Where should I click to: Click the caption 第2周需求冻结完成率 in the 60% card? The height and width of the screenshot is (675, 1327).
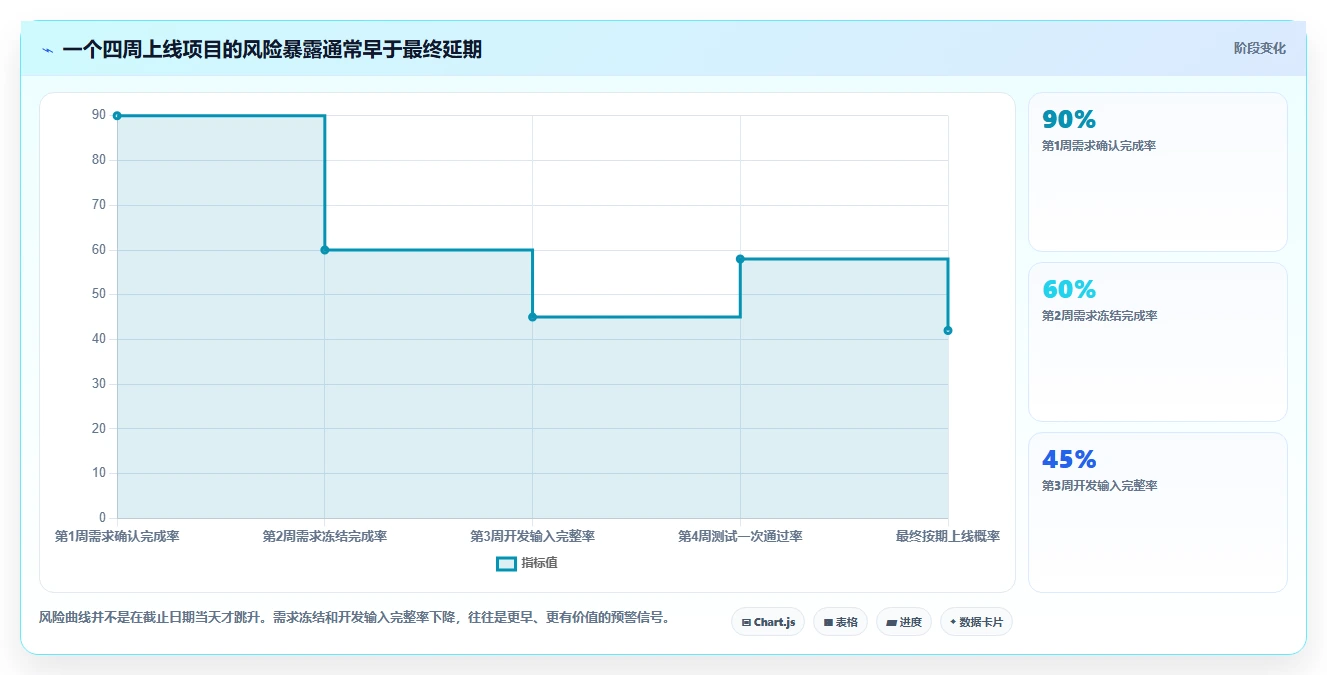pyautogui.click(x=1099, y=316)
